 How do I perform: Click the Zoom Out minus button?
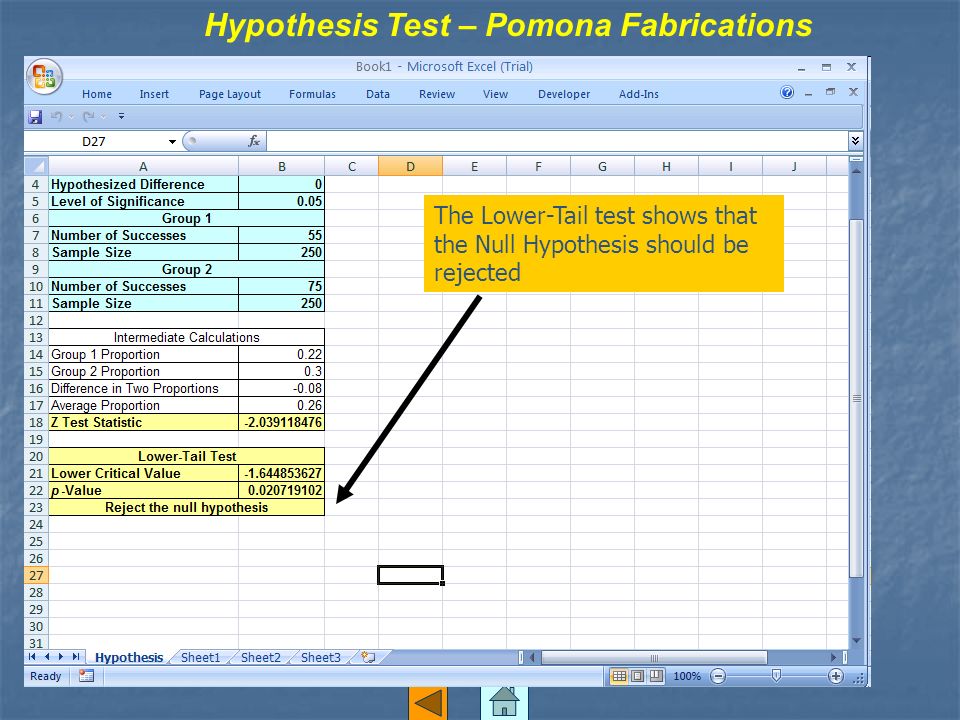[x=718, y=677]
